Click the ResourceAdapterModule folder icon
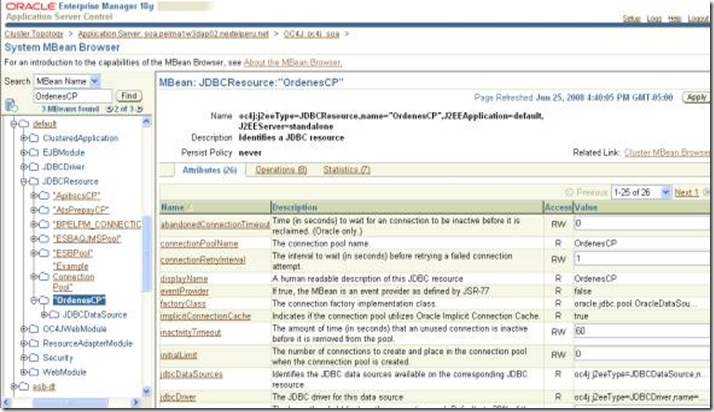The height and width of the screenshot is (412, 714). pyautogui.click(x=34, y=343)
